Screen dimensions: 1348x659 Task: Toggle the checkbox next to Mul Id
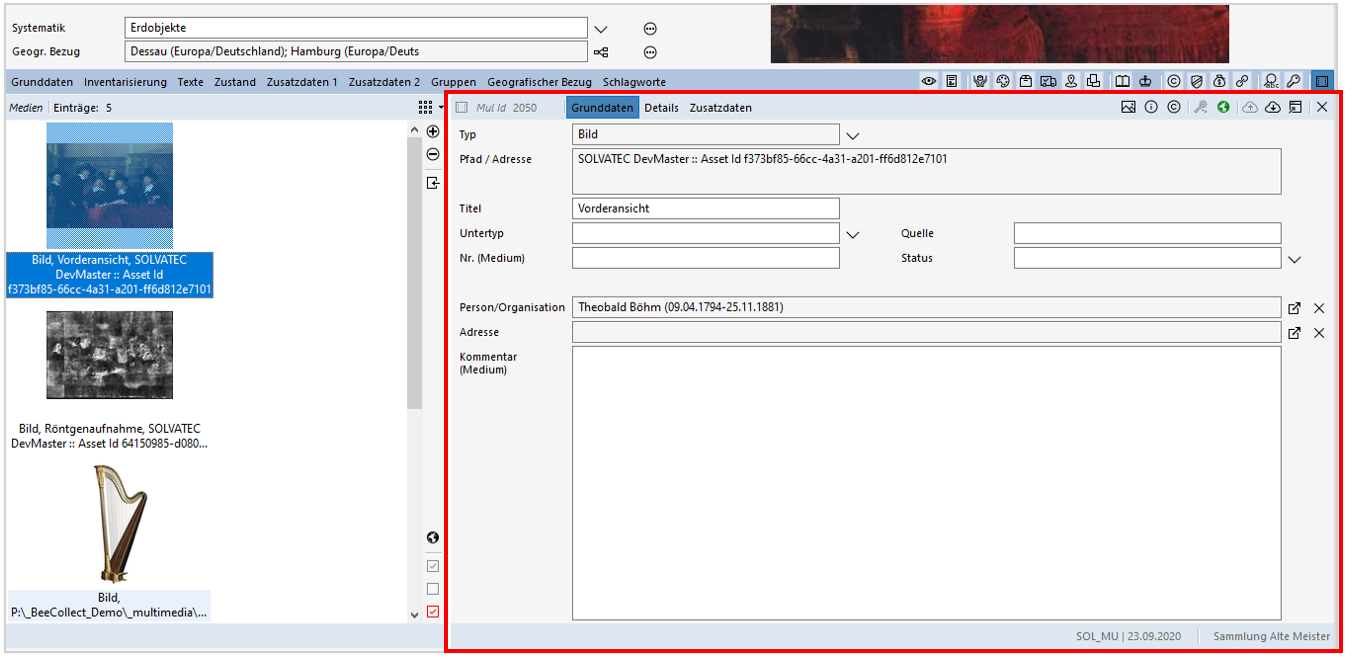pyautogui.click(x=461, y=108)
